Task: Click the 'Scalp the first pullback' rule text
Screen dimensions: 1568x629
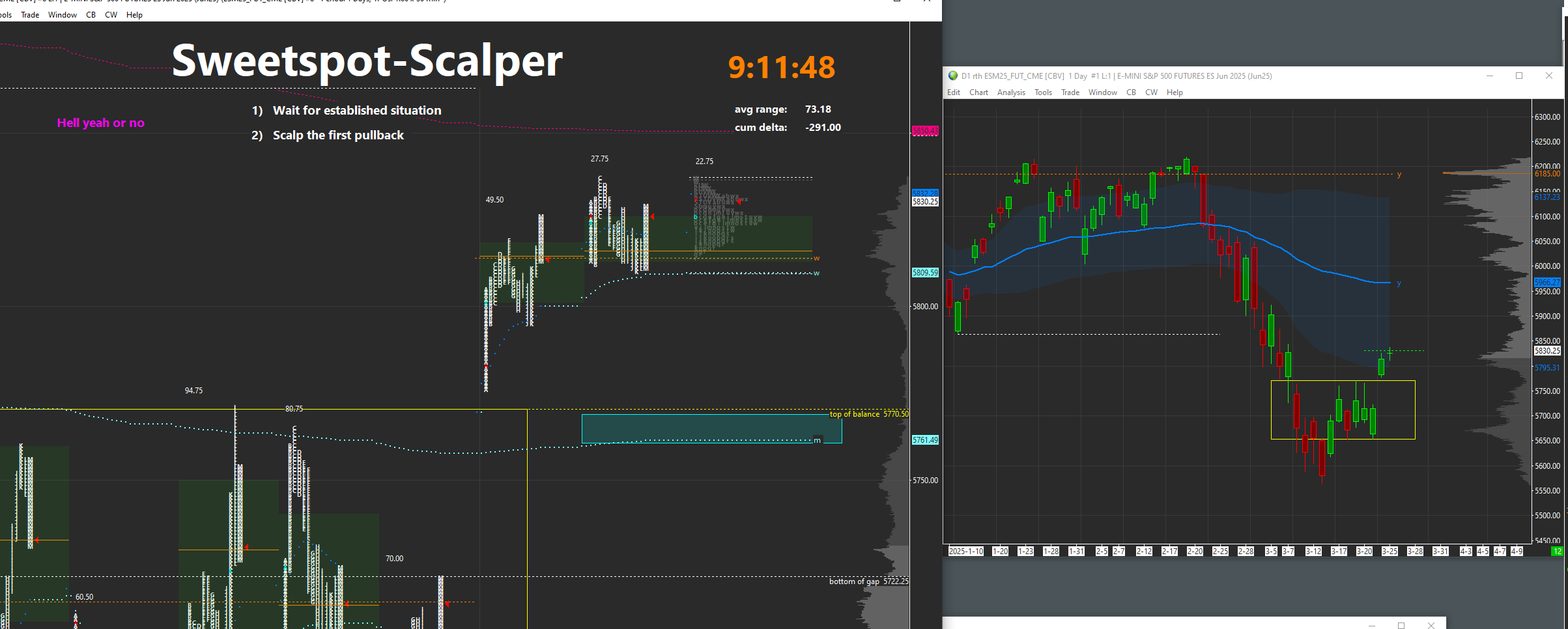Action: tap(338, 135)
